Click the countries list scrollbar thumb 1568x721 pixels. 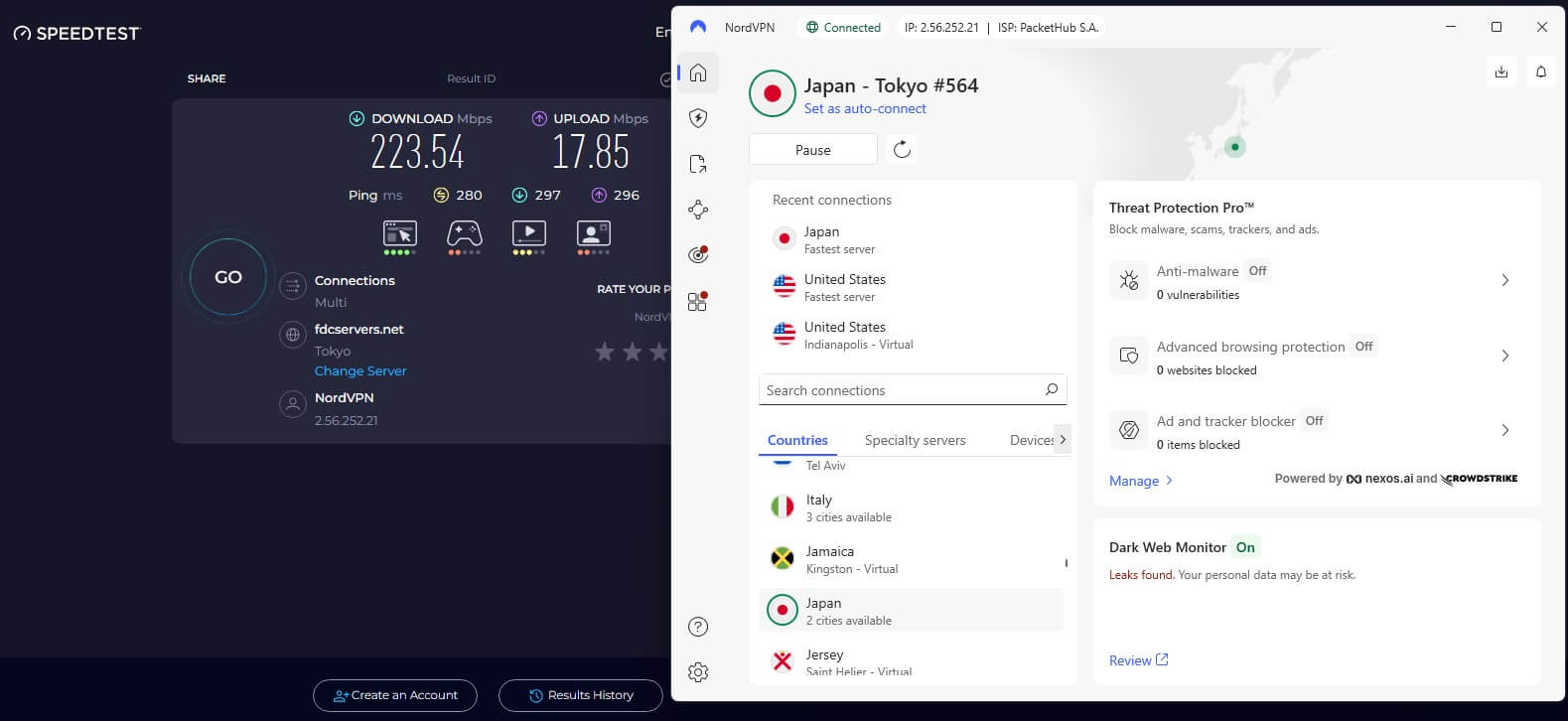(x=1067, y=563)
